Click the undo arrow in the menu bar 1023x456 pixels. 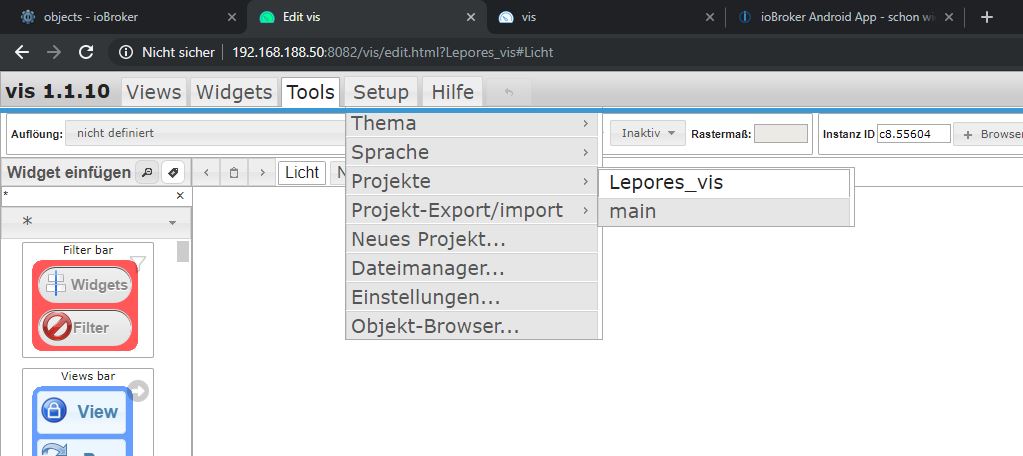point(509,92)
